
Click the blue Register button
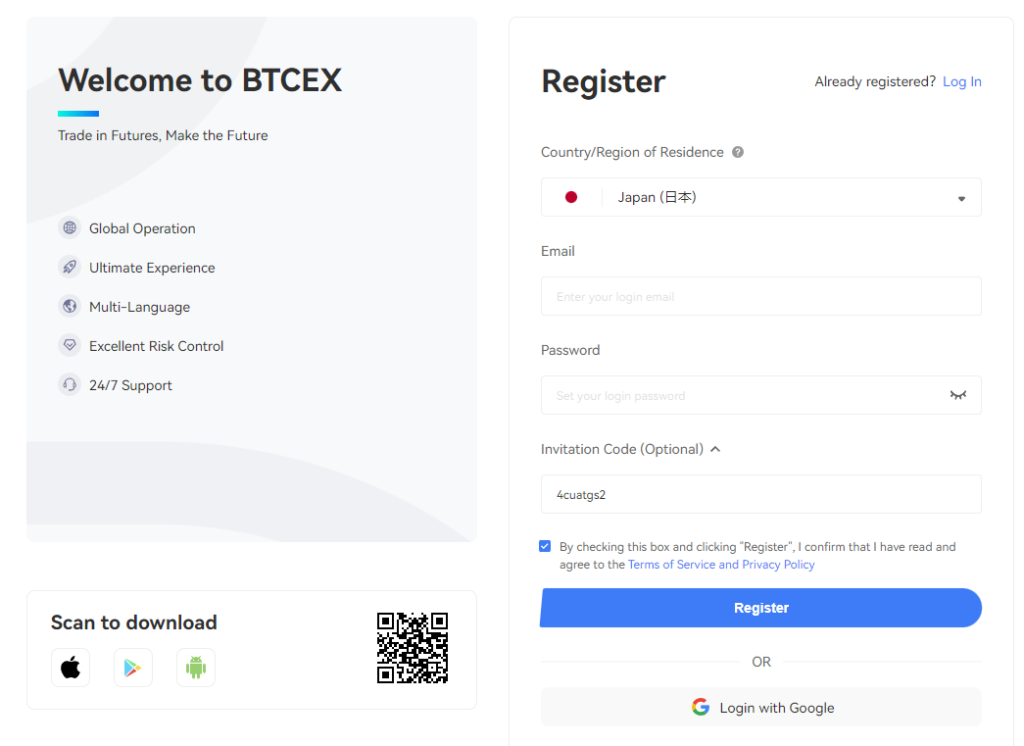click(761, 608)
